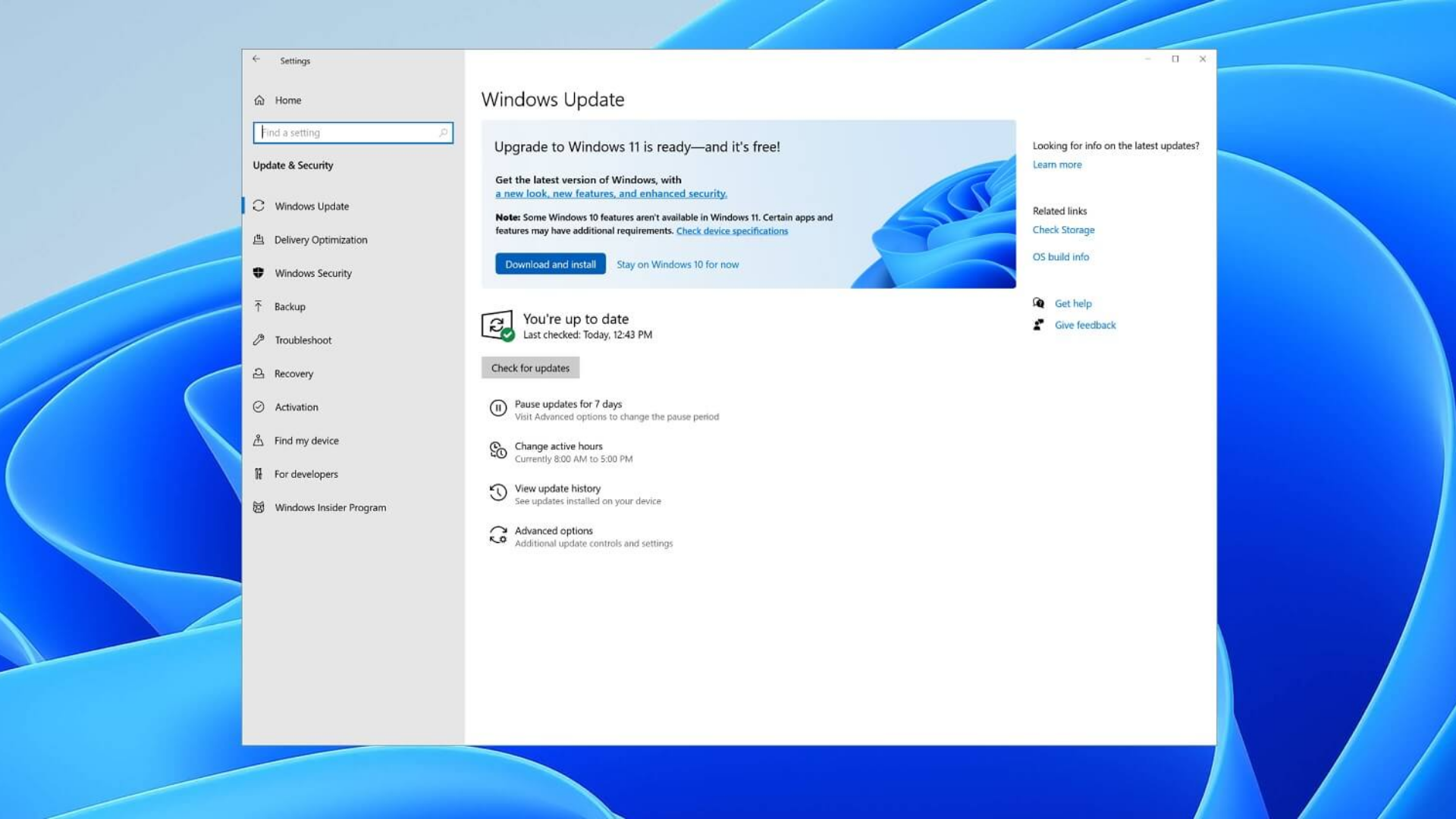Click the Get help chat icon
The height and width of the screenshot is (819, 1456).
pos(1039,303)
